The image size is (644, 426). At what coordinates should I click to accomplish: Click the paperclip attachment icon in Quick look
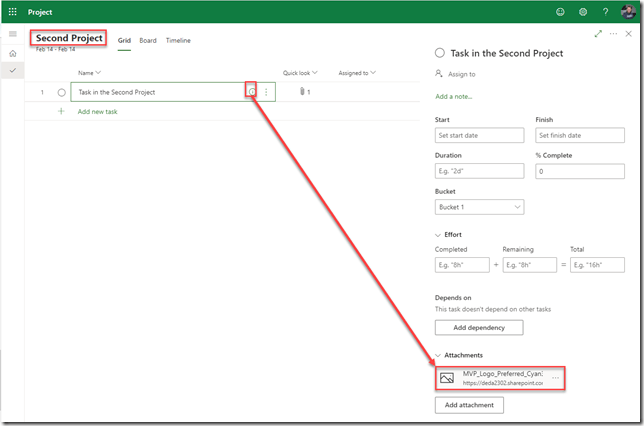point(300,92)
